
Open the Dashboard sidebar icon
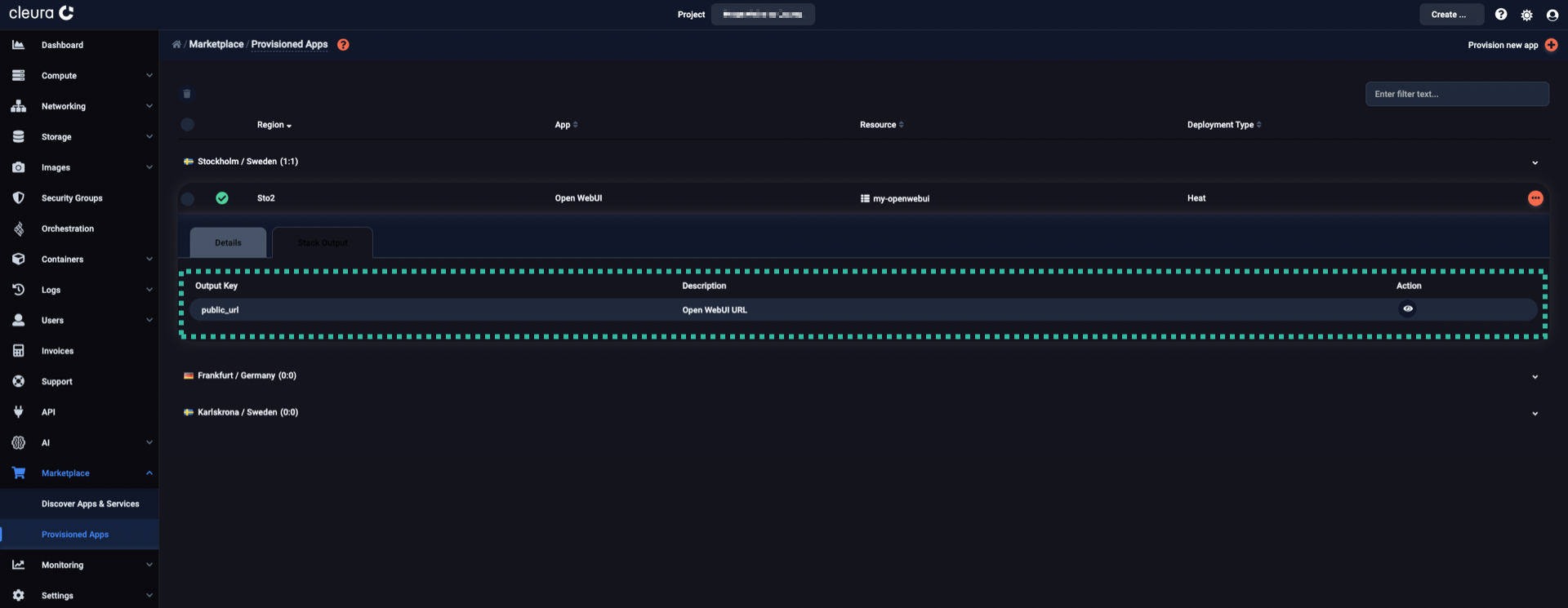pyautogui.click(x=18, y=45)
